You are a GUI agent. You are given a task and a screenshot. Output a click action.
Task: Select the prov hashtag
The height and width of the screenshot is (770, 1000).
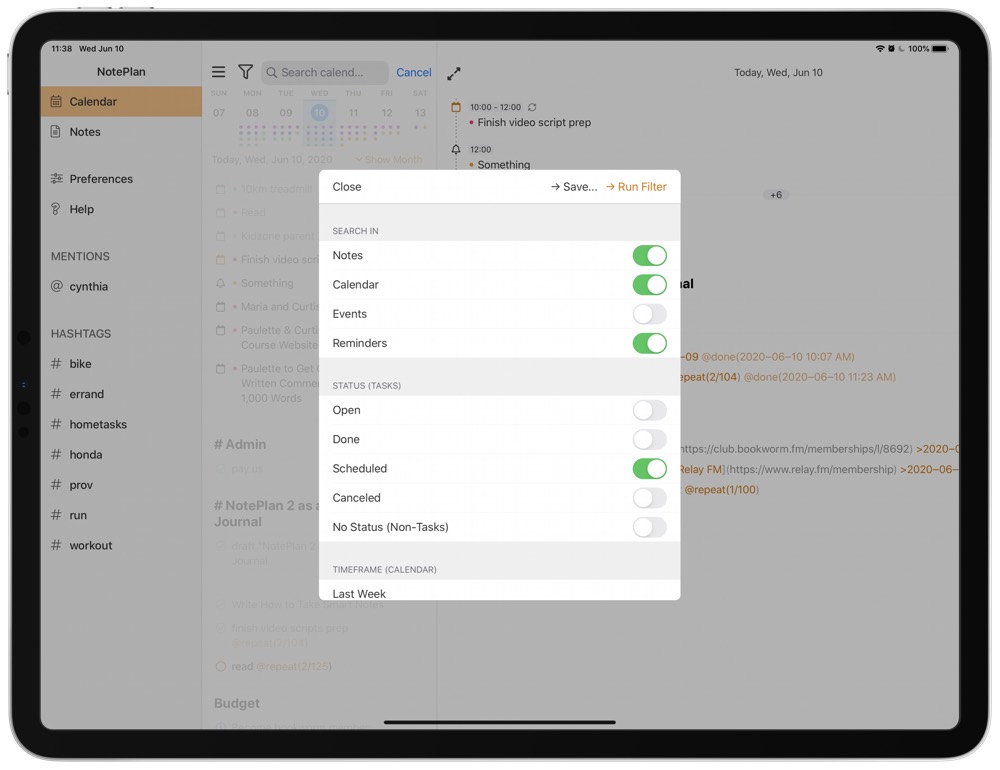(121, 485)
